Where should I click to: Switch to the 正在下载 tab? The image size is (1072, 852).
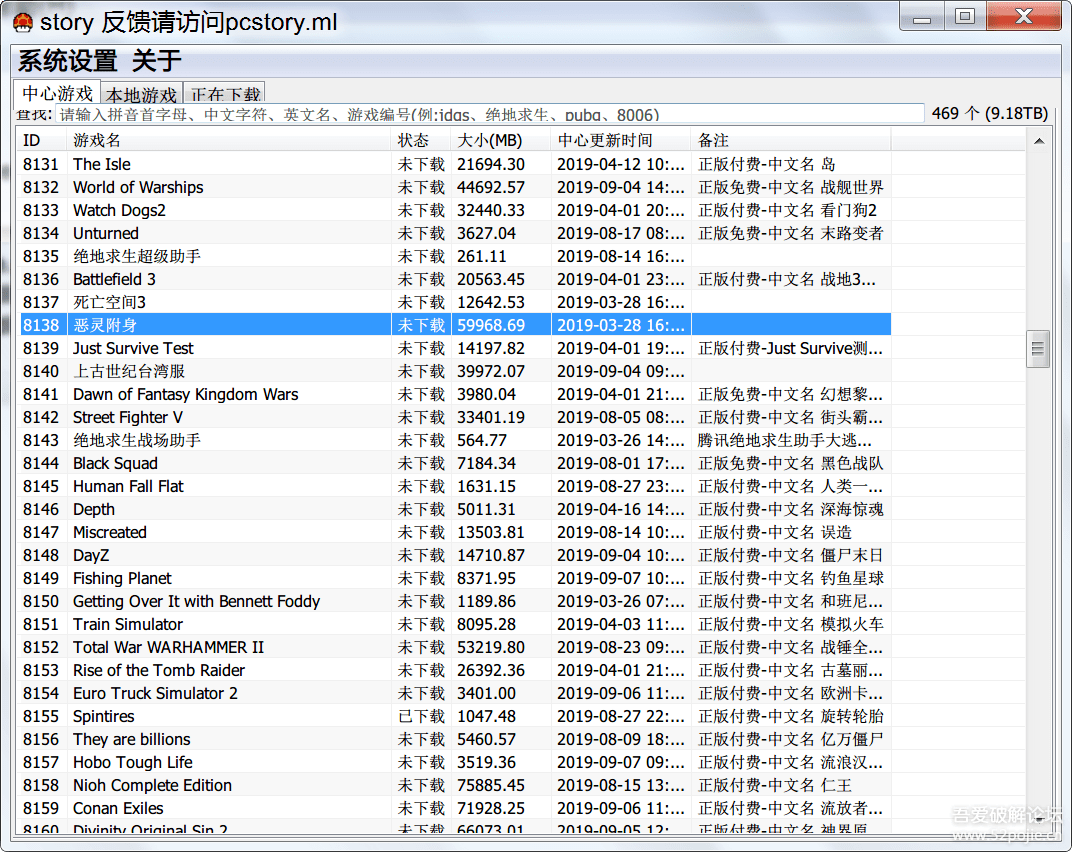[x=225, y=95]
